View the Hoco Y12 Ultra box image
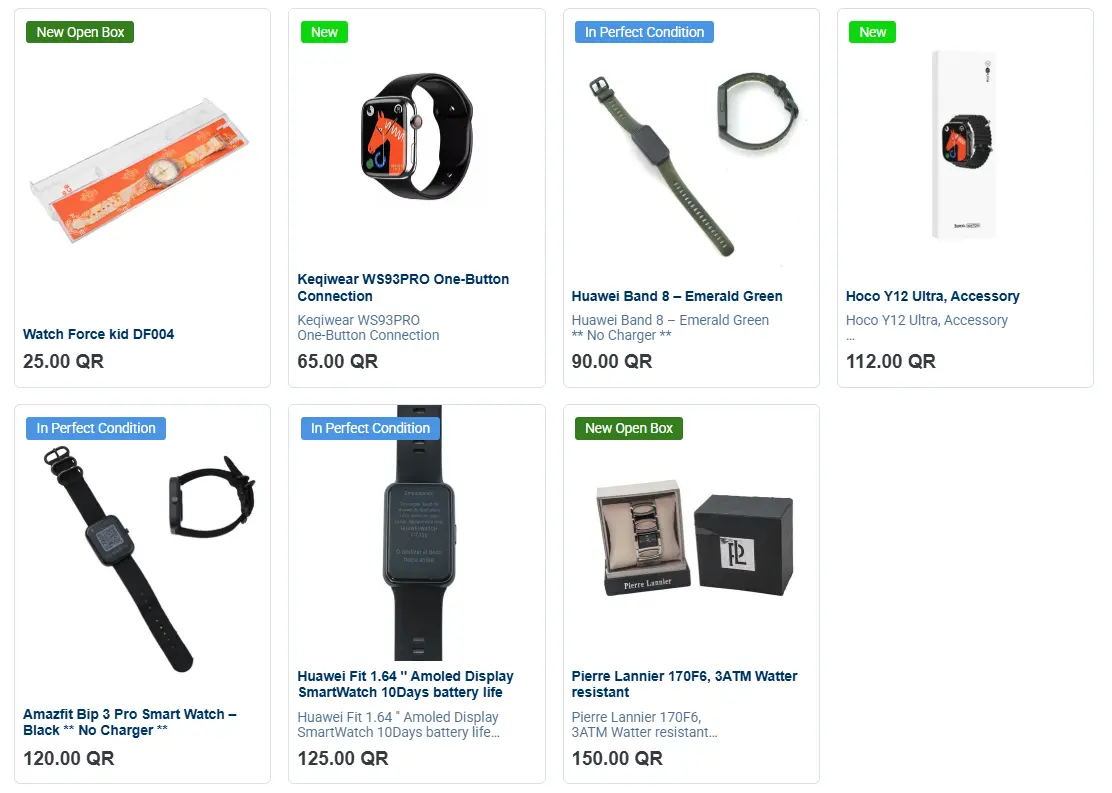 click(965, 145)
